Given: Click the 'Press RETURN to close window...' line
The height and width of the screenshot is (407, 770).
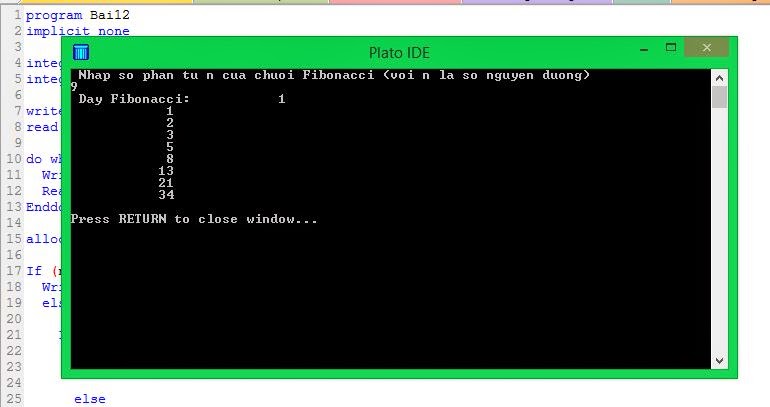Looking at the screenshot, I should tap(194, 219).
